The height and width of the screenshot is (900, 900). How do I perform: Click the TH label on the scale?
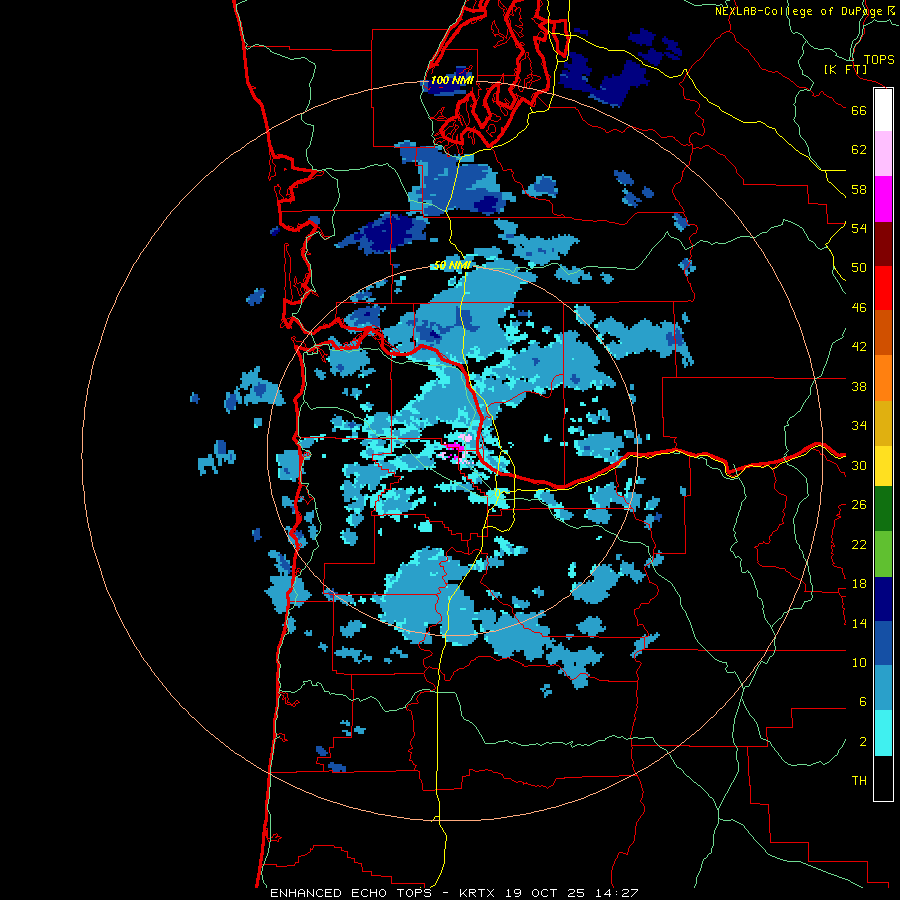coord(859,781)
